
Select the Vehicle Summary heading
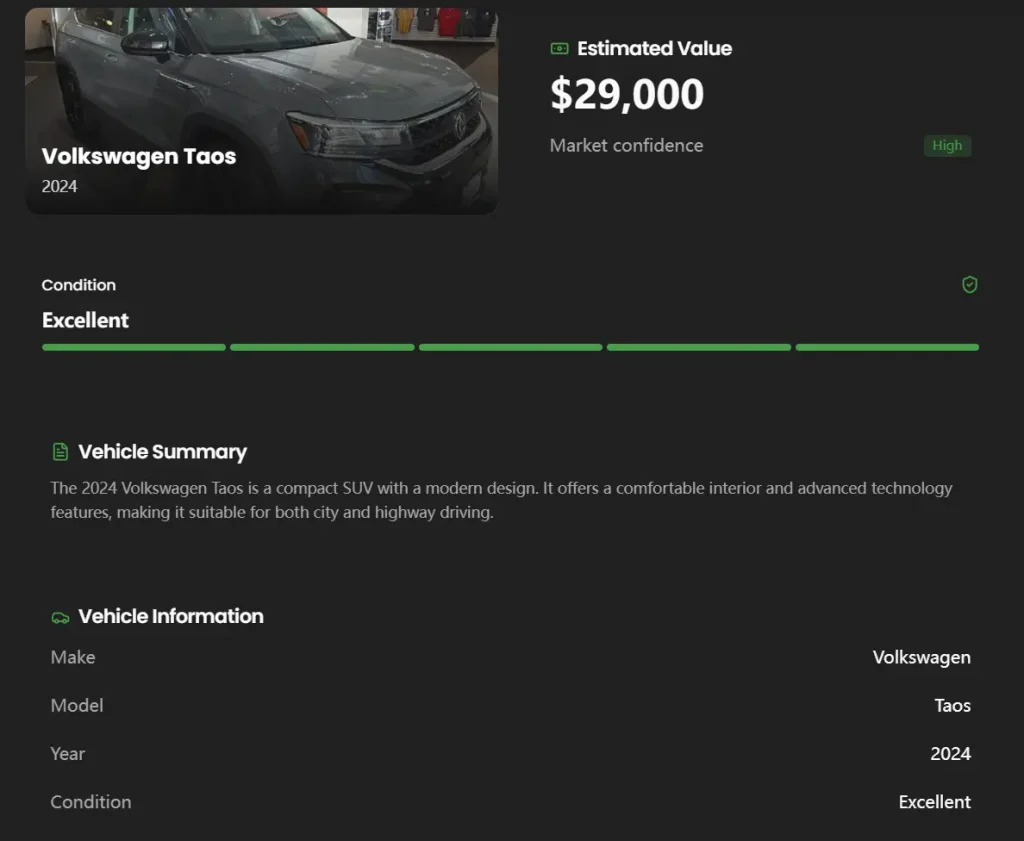click(162, 452)
